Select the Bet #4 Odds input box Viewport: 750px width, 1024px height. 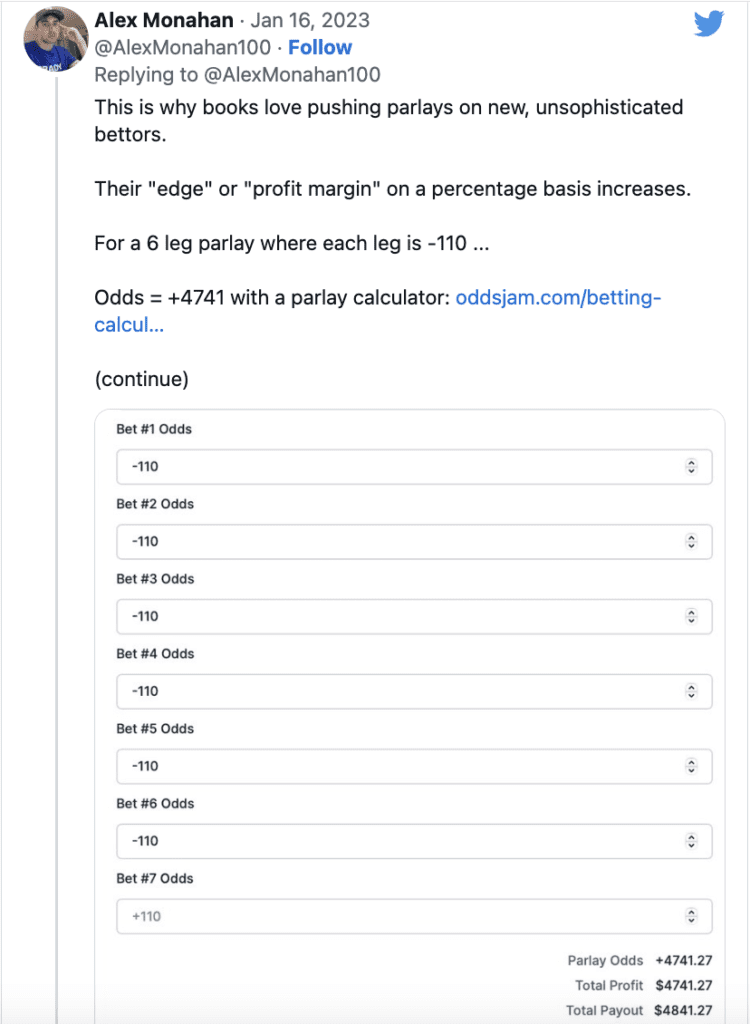click(x=414, y=691)
